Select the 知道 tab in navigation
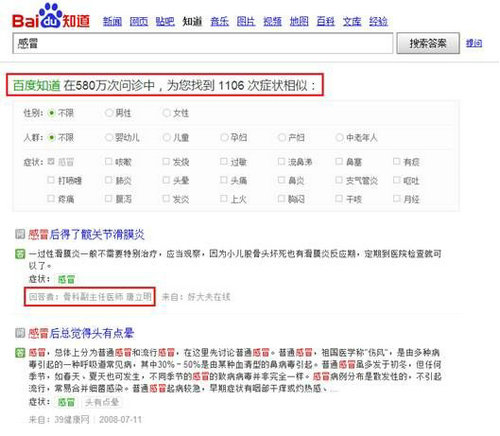The width and height of the screenshot is (500, 436). click(192, 22)
